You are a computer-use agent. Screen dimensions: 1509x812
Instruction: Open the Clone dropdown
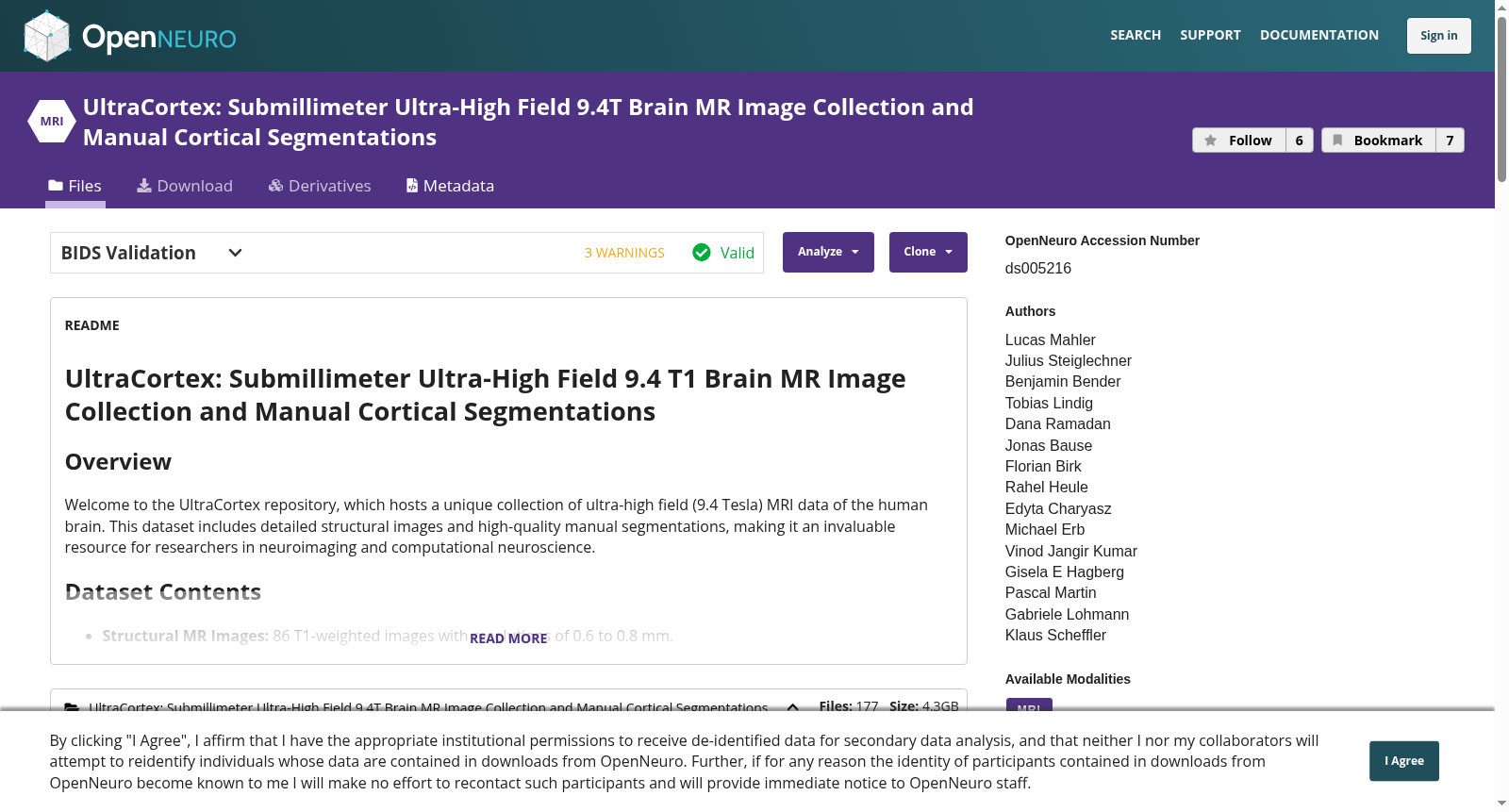pos(928,252)
